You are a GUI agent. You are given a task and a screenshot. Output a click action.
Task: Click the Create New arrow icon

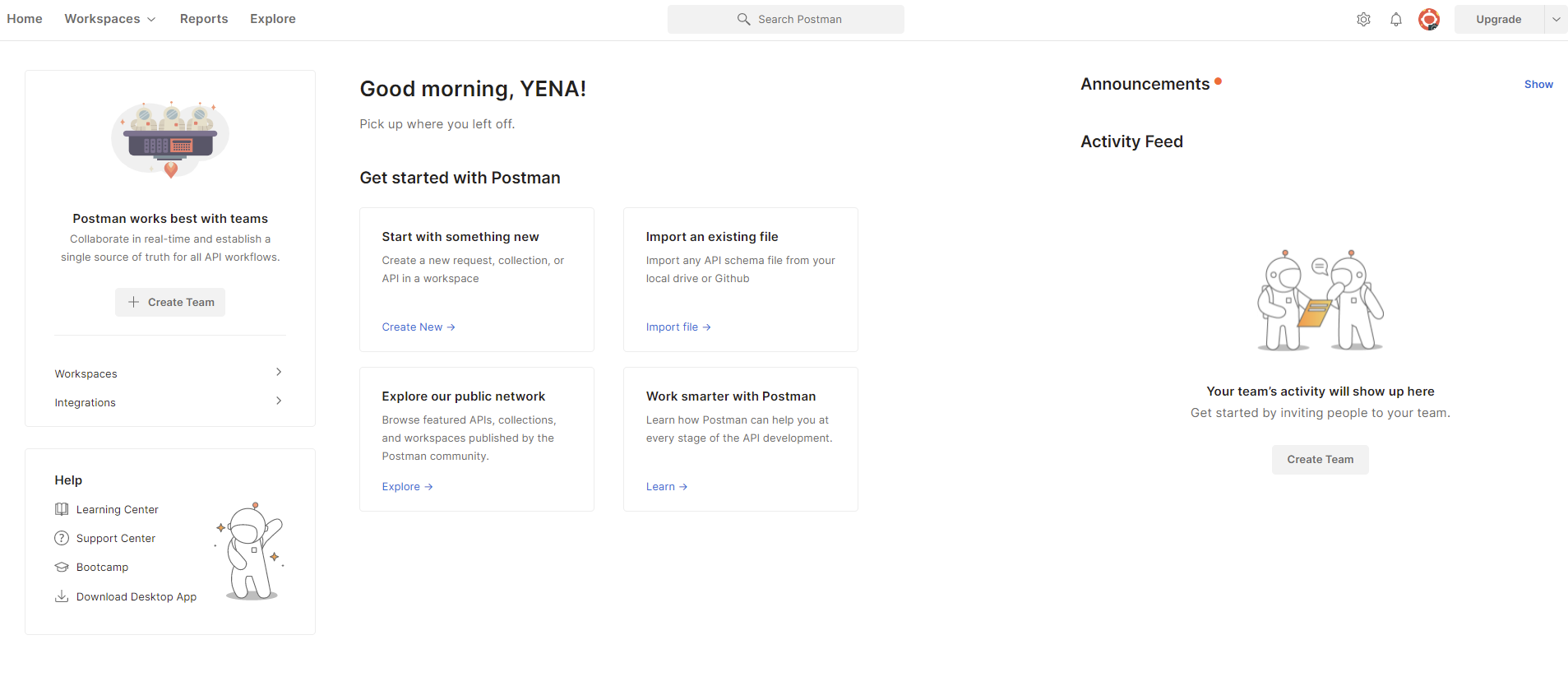451,327
